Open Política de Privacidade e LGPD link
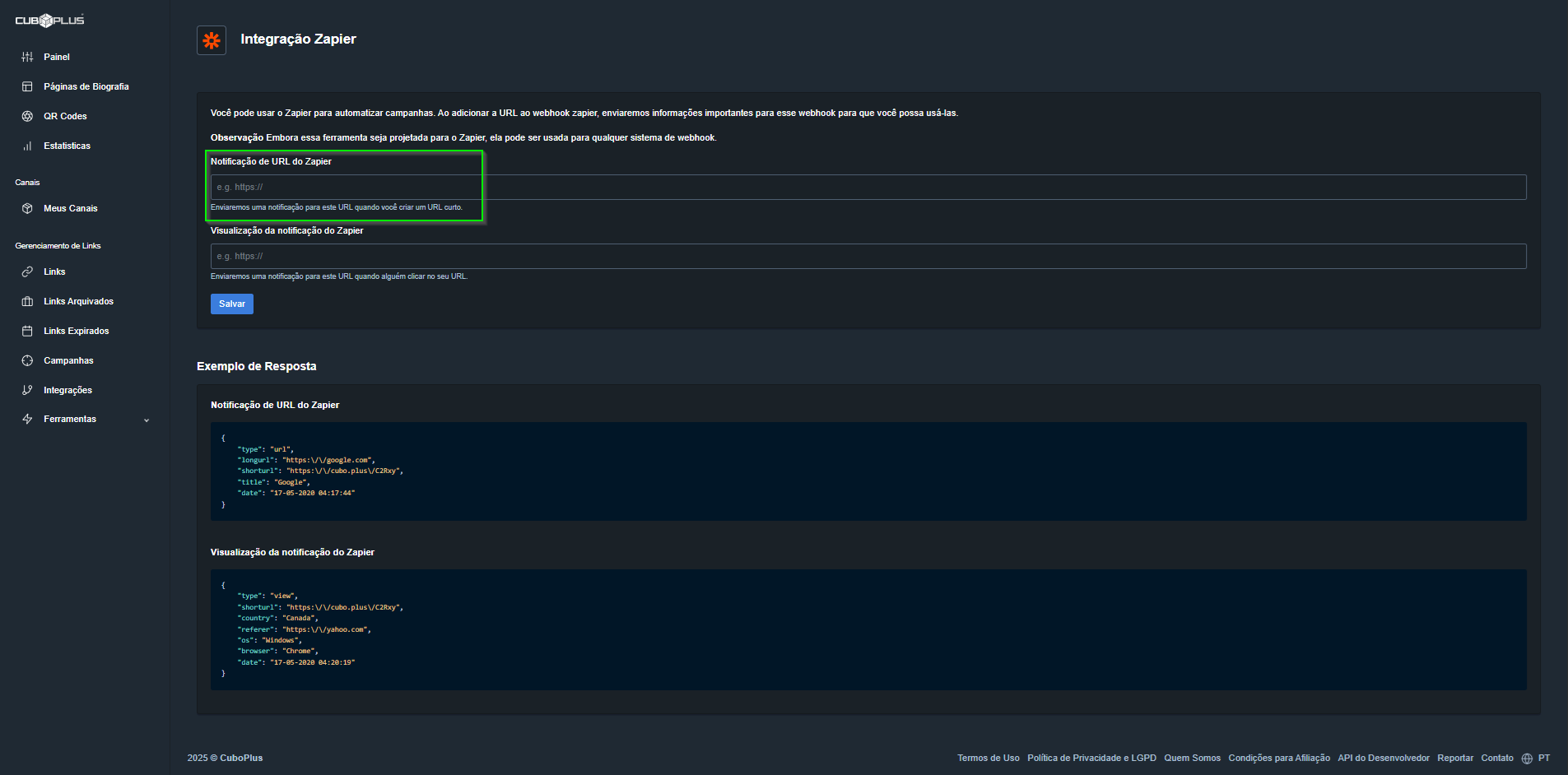Viewport: 1568px width, 775px height. pos(1091,759)
